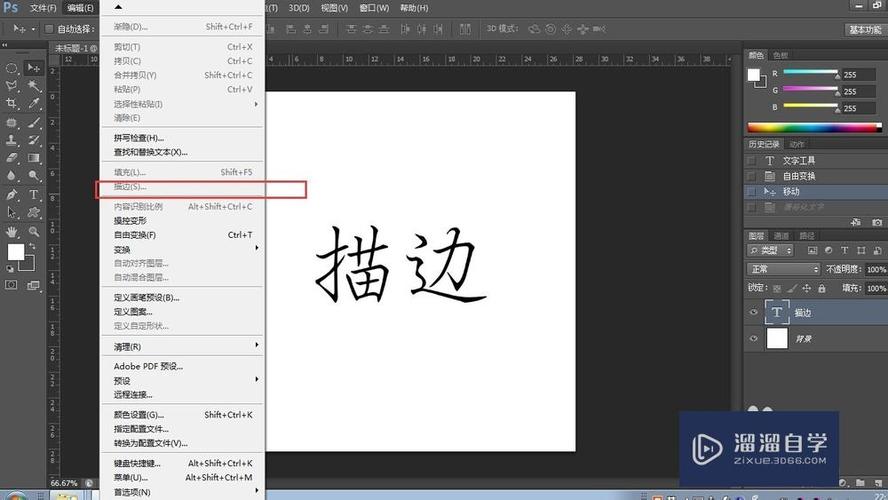Screen dimensions: 888x500
Task: Set history brush source for 文字工具
Action: [752, 161]
